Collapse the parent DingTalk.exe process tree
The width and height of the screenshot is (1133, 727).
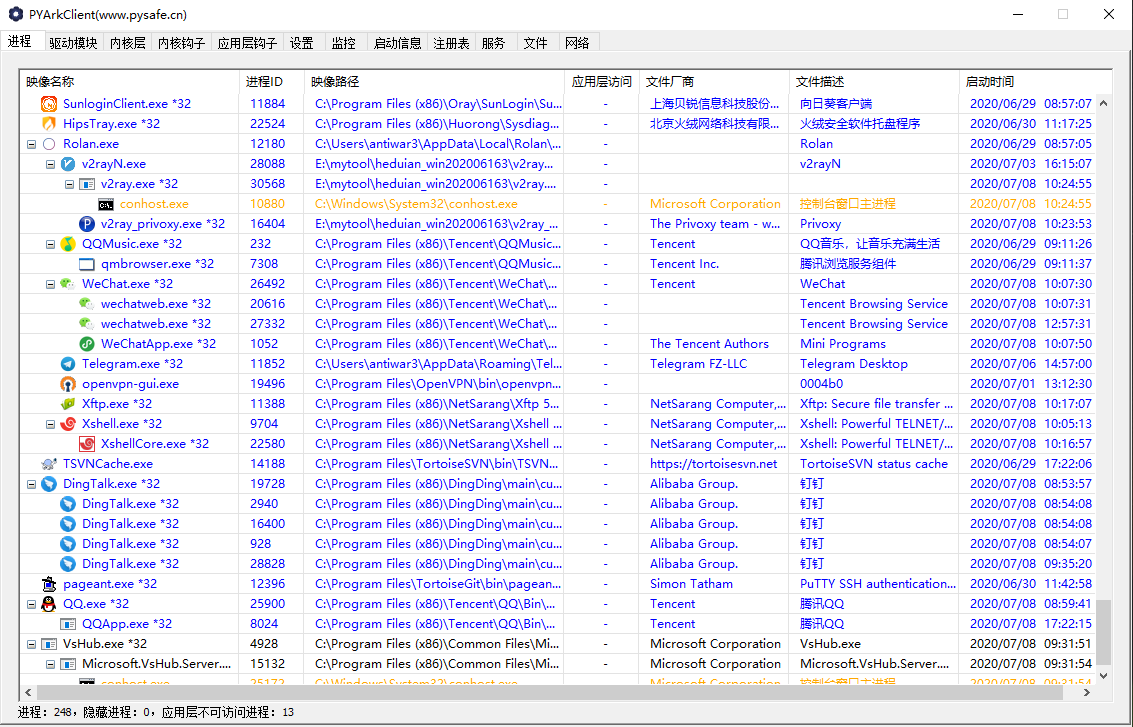click(31, 484)
